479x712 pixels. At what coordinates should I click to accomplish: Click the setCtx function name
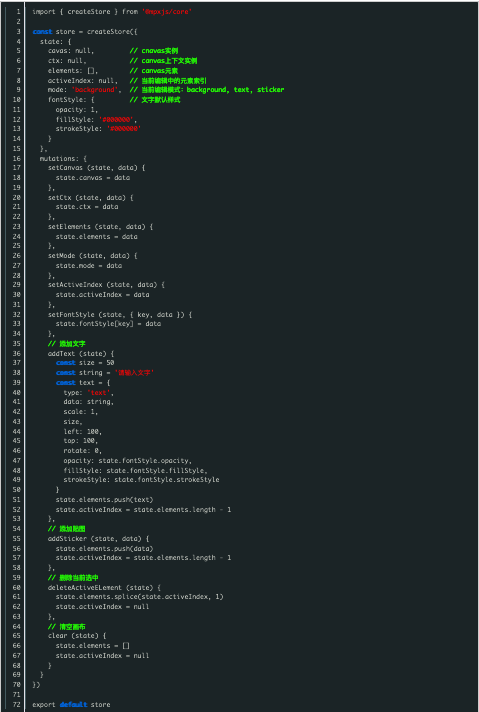[x=59, y=198]
